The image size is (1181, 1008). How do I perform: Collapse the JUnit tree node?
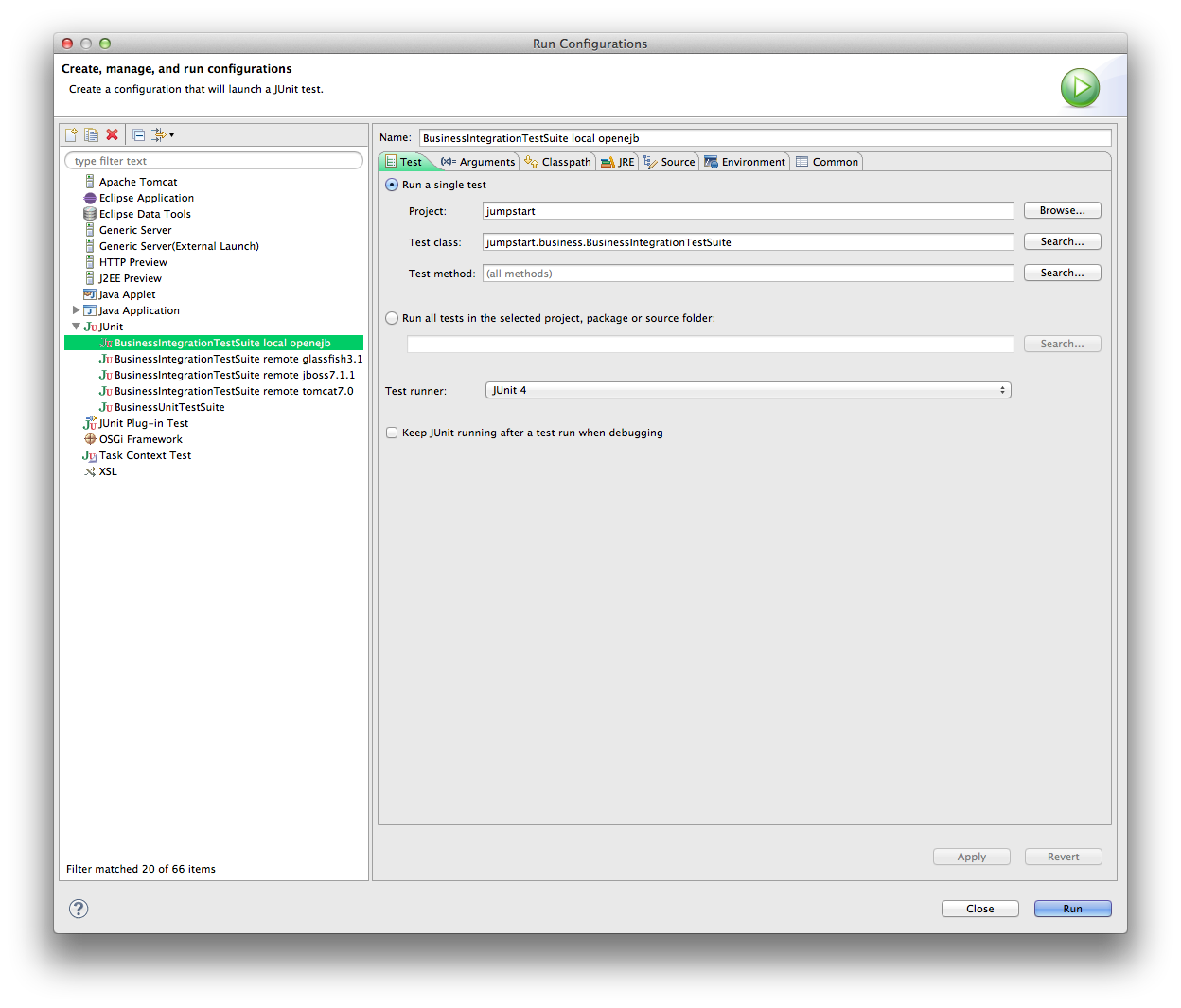click(x=77, y=327)
